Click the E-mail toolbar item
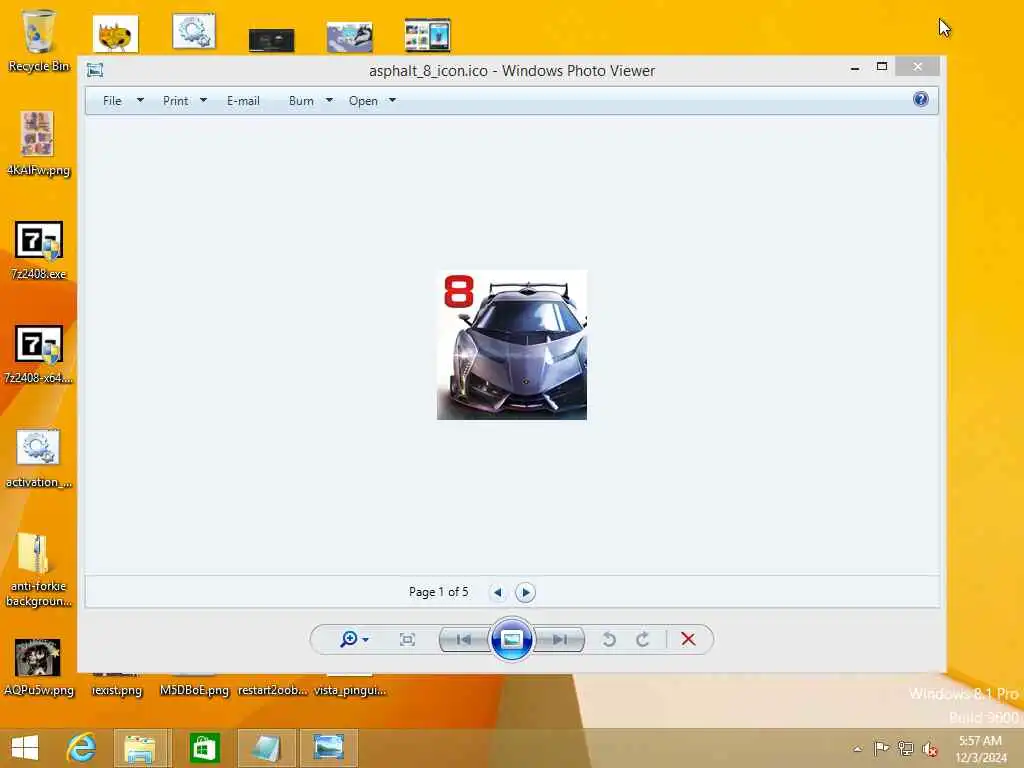Screen dimensions: 1024x768 (243, 101)
